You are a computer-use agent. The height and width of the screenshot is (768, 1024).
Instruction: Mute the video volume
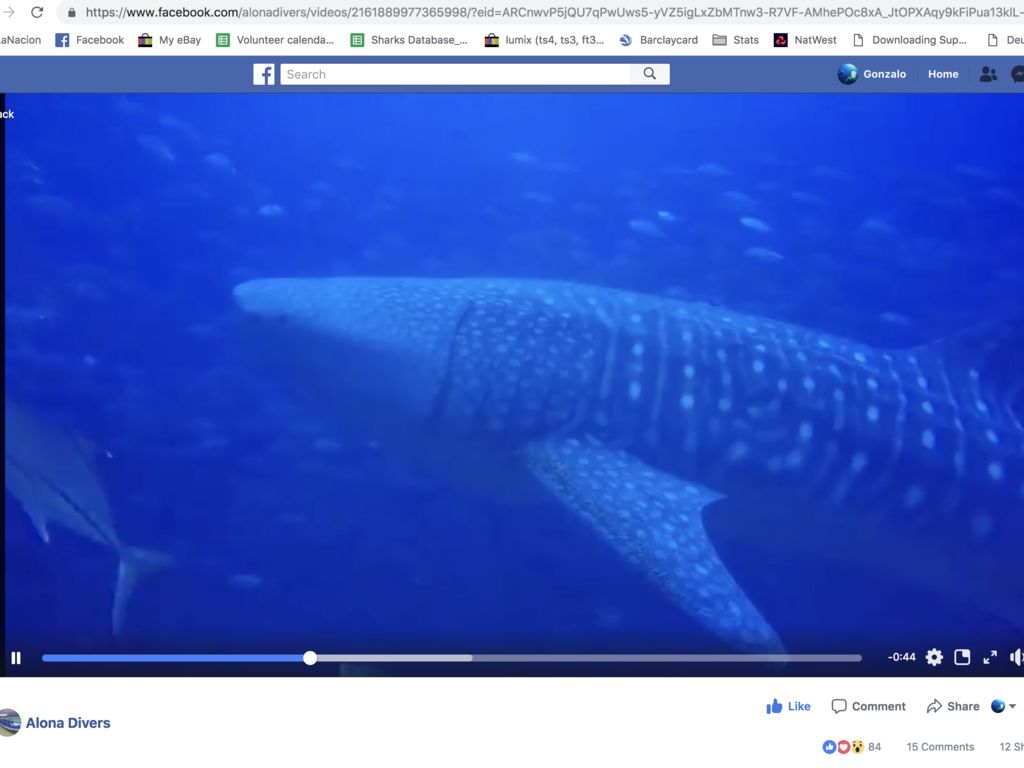coord(1016,657)
